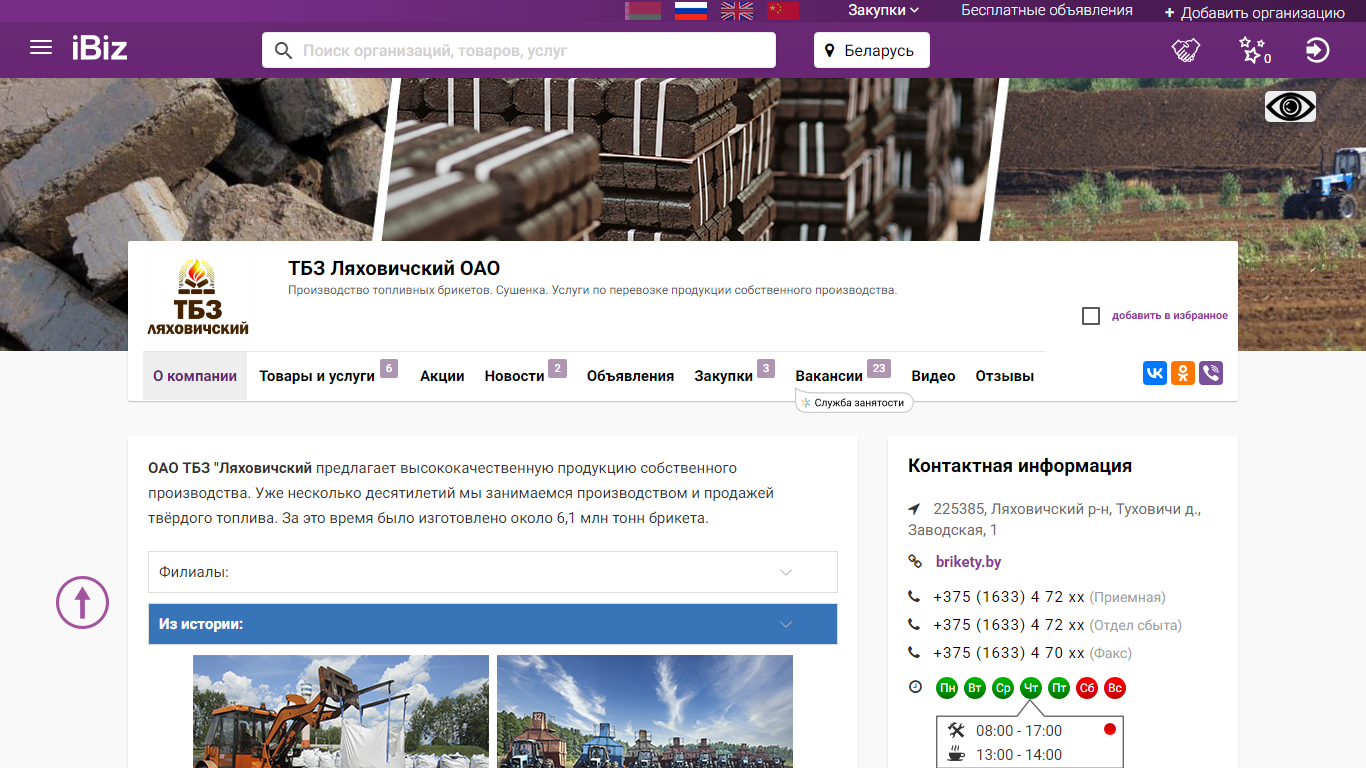Click the address location arrow icon
The width and height of the screenshot is (1366, 768).
pyautogui.click(x=914, y=508)
